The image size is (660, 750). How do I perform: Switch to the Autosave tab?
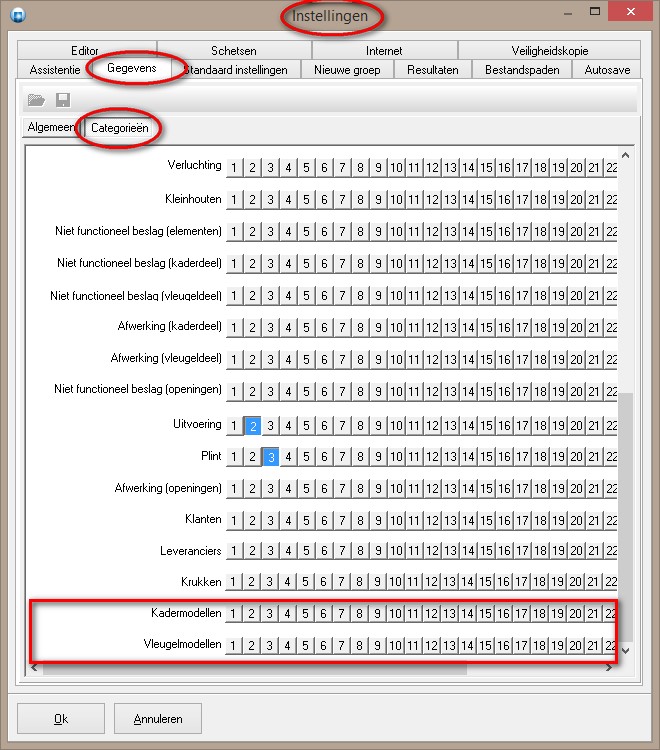coord(607,70)
